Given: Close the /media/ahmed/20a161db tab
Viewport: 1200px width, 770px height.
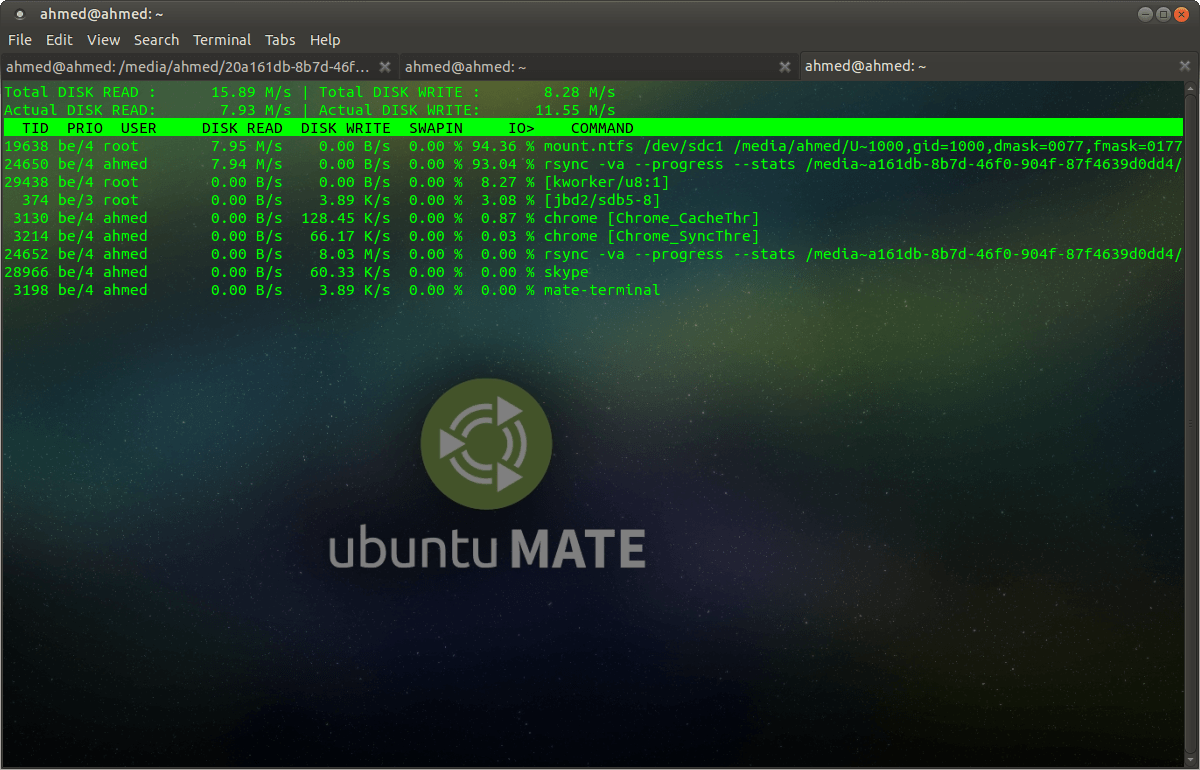Looking at the screenshot, I should click(x=386, y=67).
